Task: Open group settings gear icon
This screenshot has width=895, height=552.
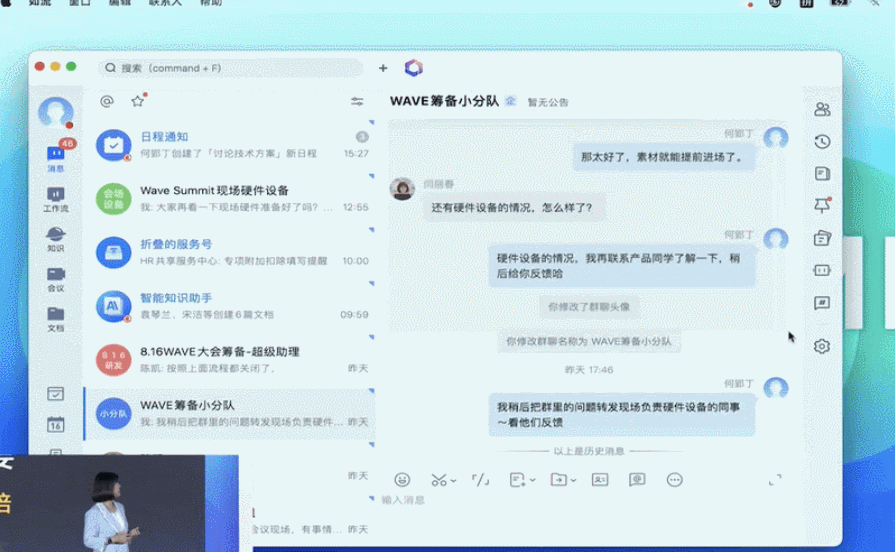Action: pyautogui.click(x=822, y=346)
